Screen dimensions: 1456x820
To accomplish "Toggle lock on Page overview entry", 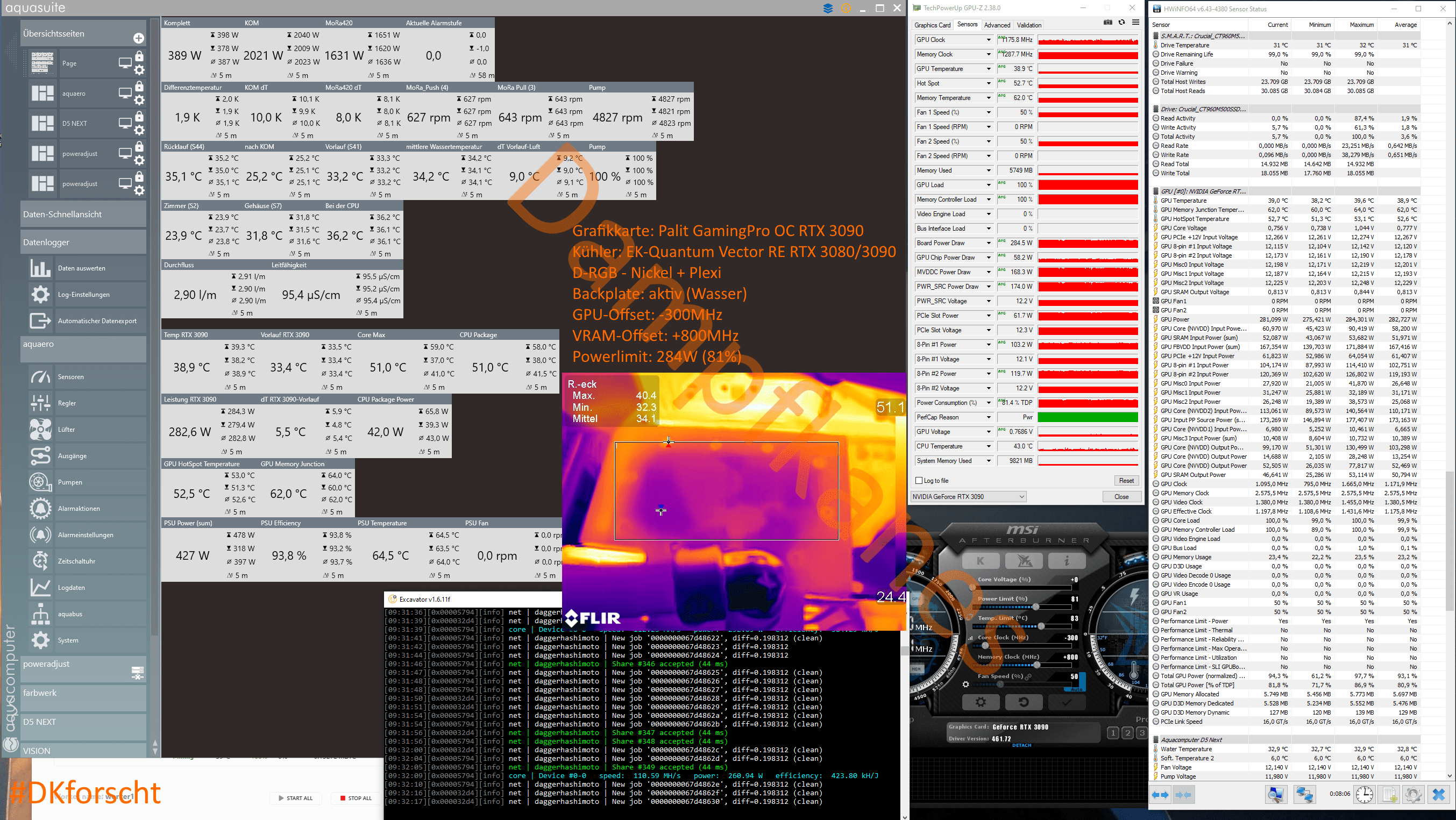I will coord(139,57).
